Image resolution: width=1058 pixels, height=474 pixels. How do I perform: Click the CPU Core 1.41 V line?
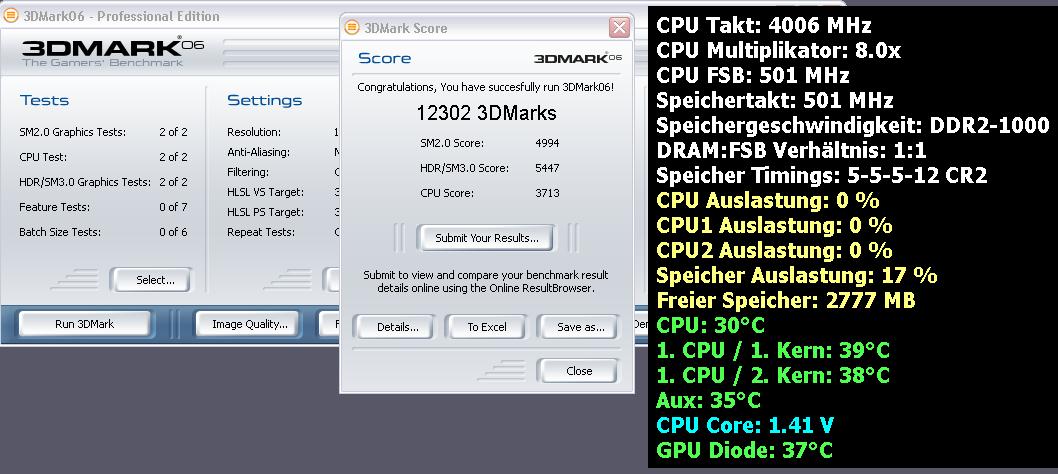tap(745, 425)
